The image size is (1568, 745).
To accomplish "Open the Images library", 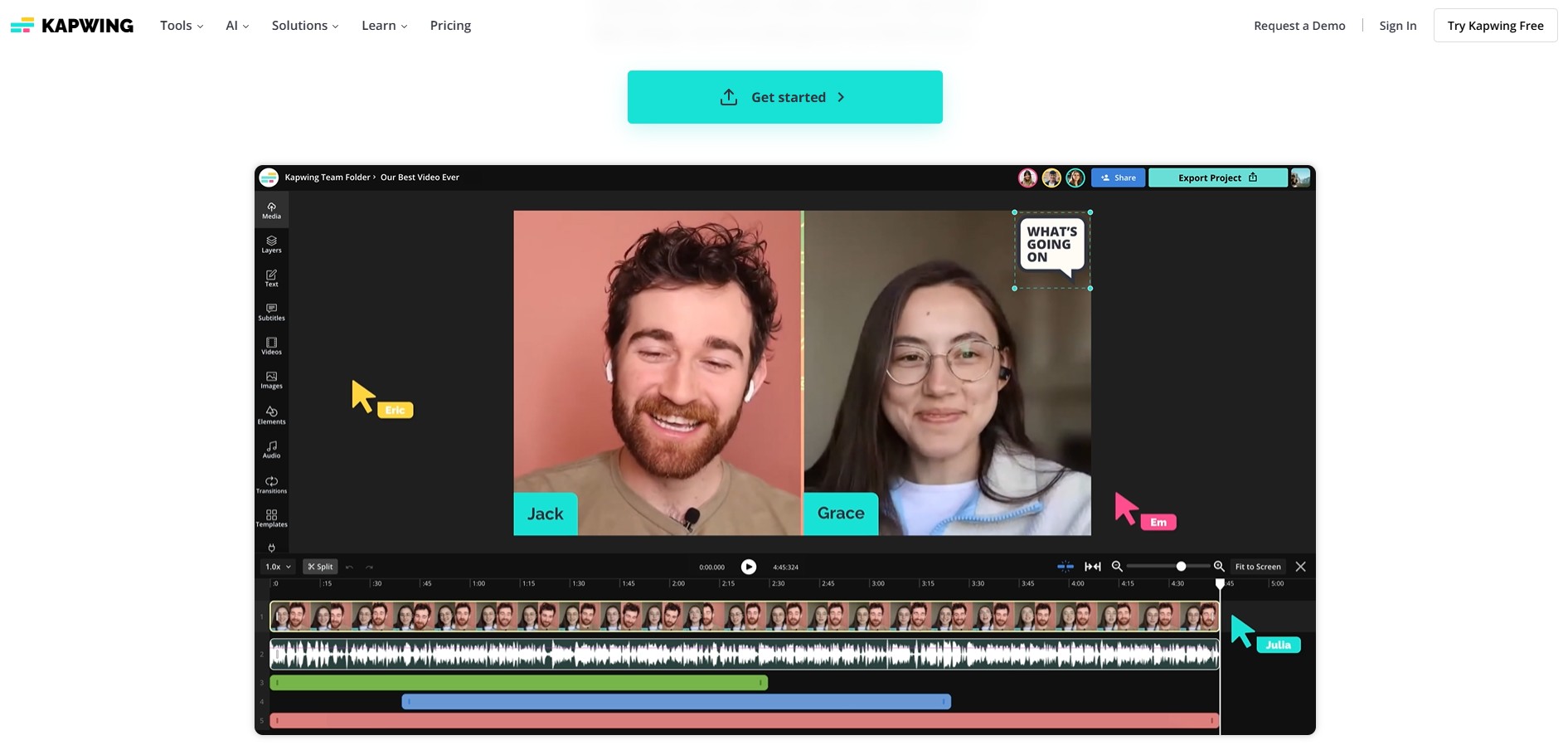I will pos(272,381).
